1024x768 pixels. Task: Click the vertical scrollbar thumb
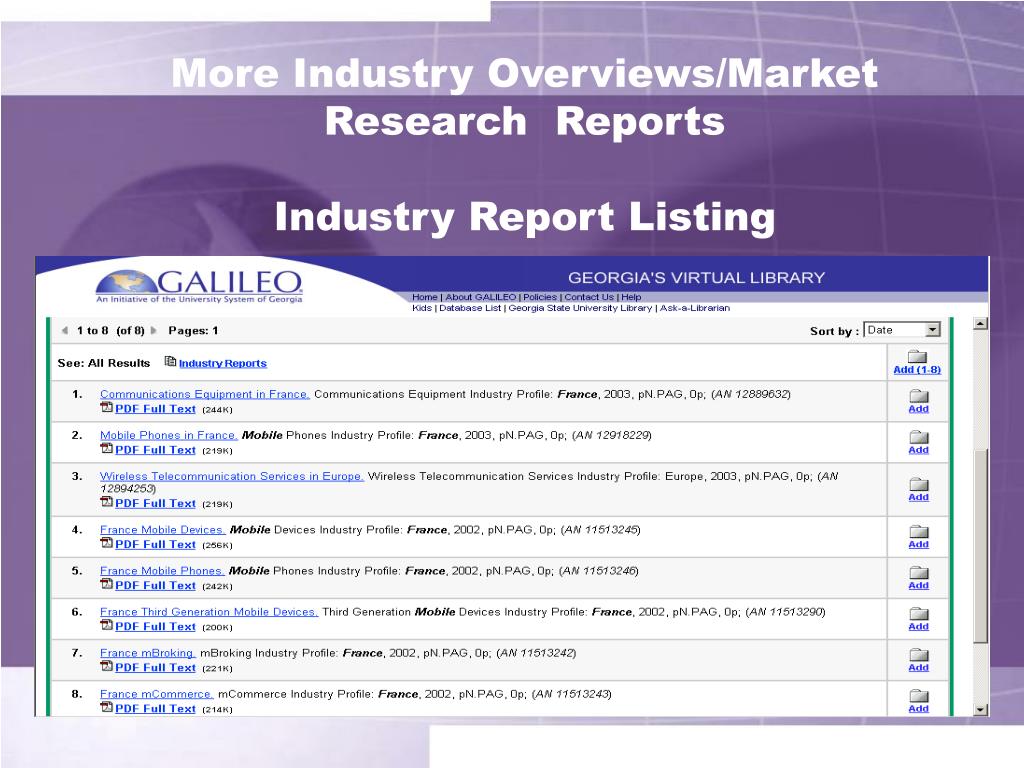(x=980, y=547)
